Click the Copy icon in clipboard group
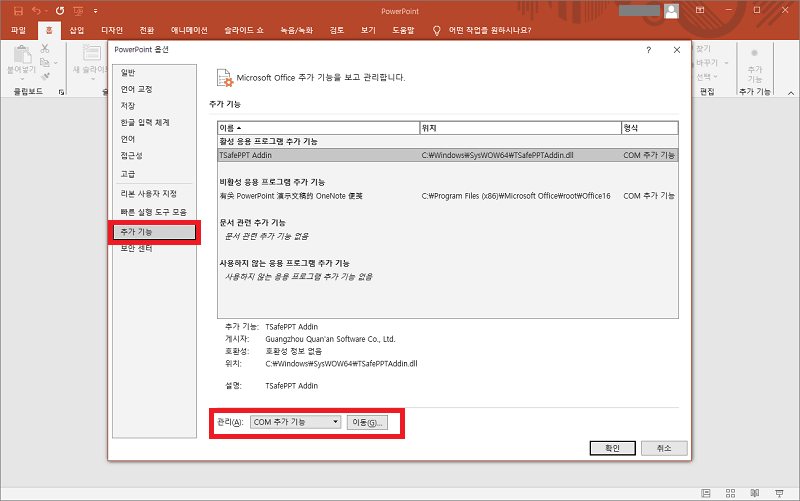This screenshot has height=501, width=800. (x=45, y=62)
